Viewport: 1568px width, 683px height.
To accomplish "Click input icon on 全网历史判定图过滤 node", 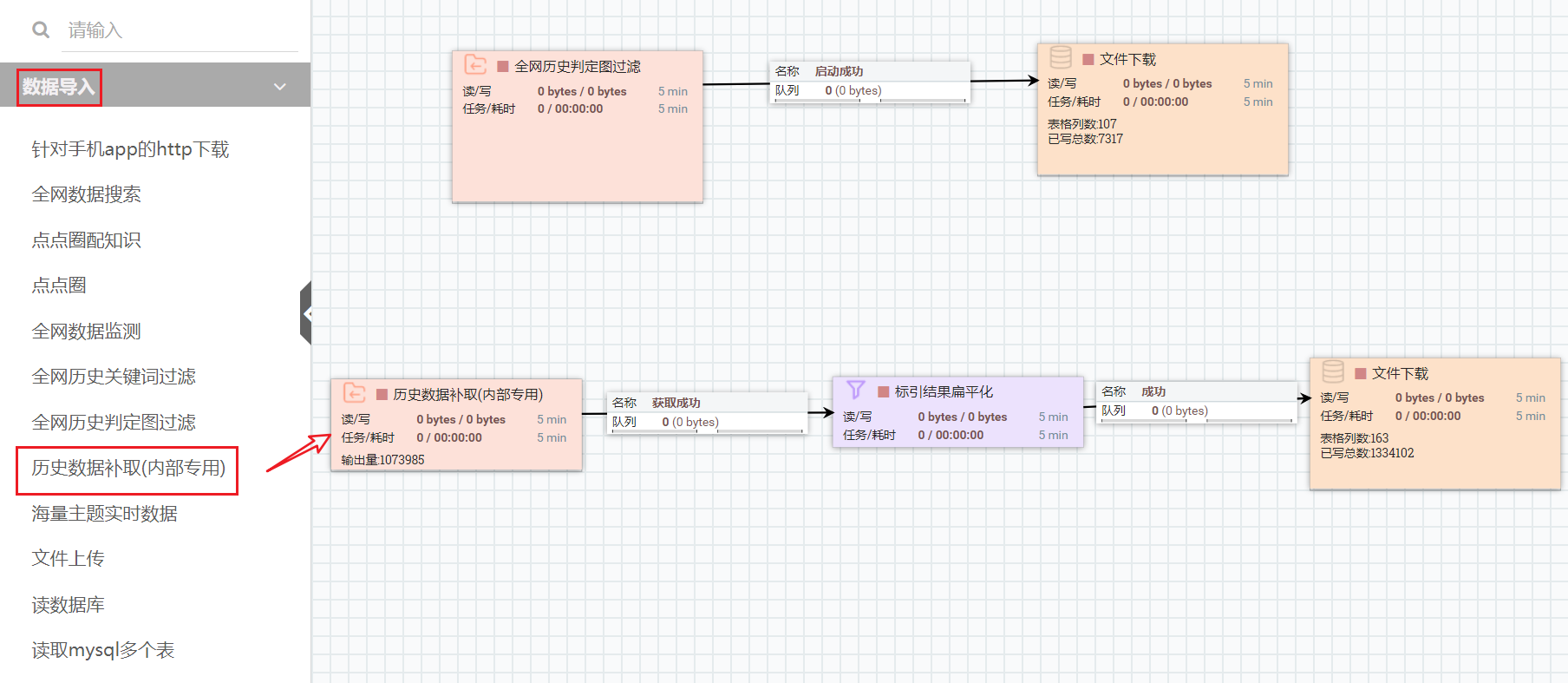I will tap(475, 65).
